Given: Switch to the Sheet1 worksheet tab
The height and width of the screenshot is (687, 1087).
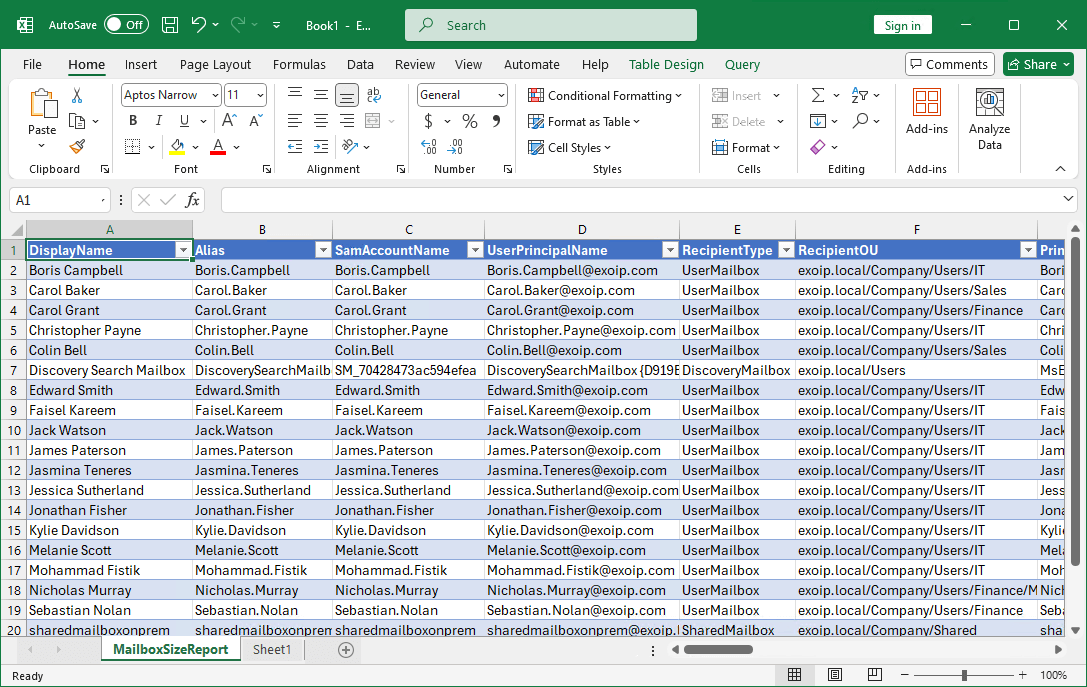Looking at the screenshot, I should click(x=272, y=648).
